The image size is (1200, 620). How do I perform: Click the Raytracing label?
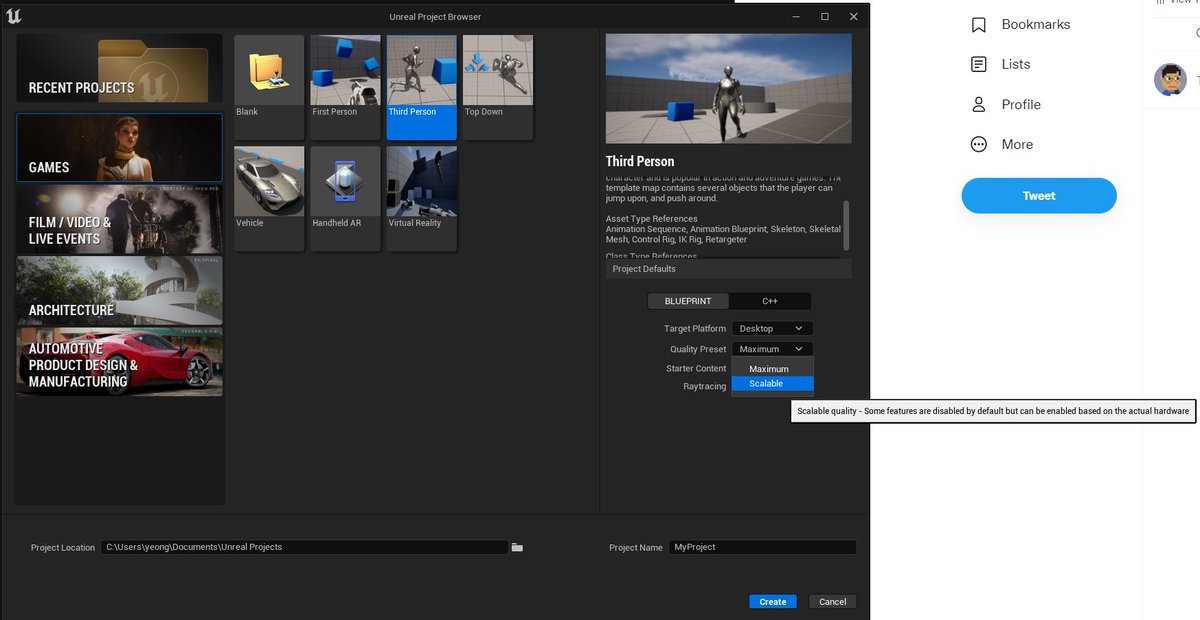point(705,386)
